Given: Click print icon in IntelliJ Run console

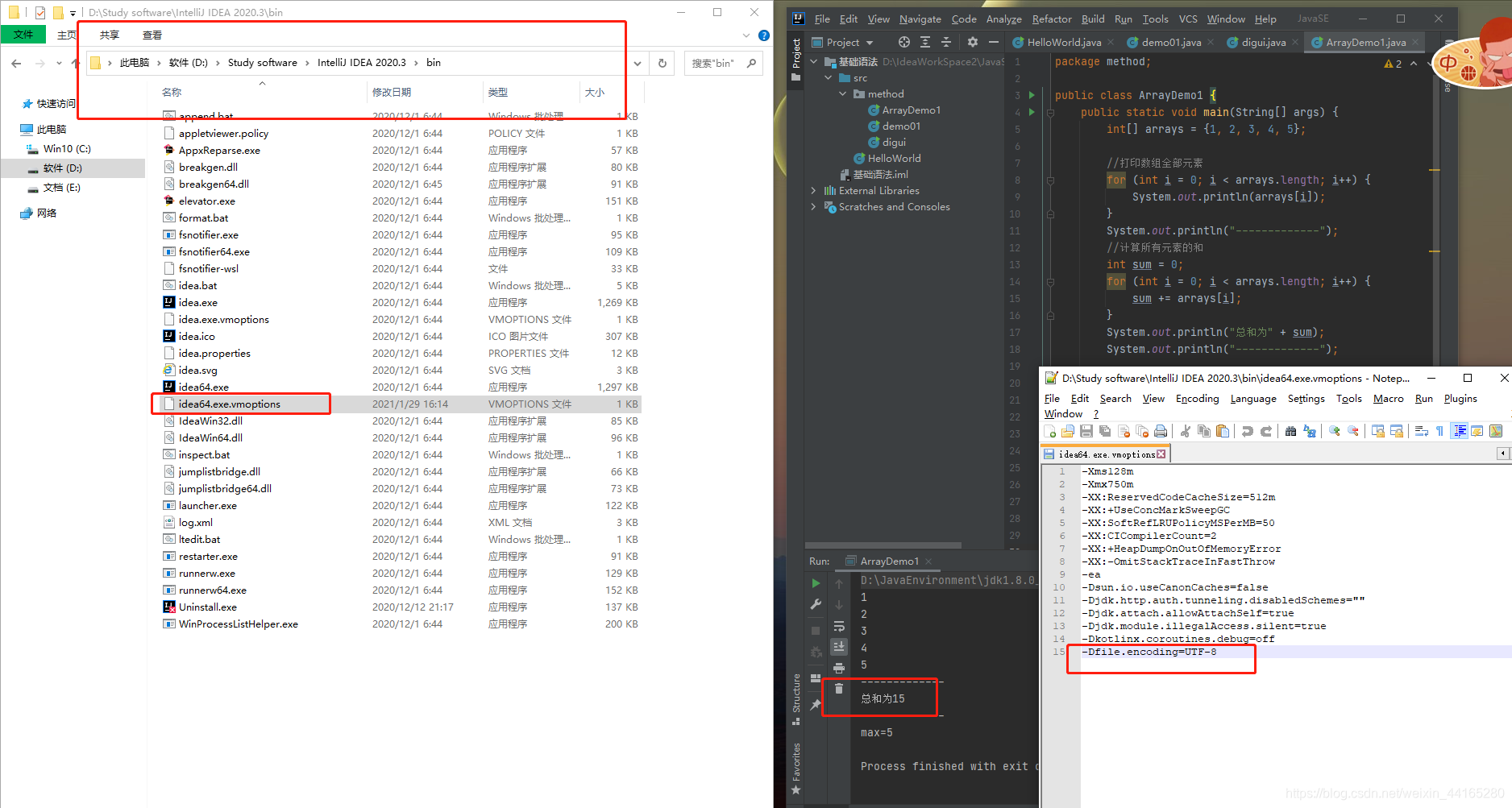Looking at the screenshot, I should pos(839,668).
